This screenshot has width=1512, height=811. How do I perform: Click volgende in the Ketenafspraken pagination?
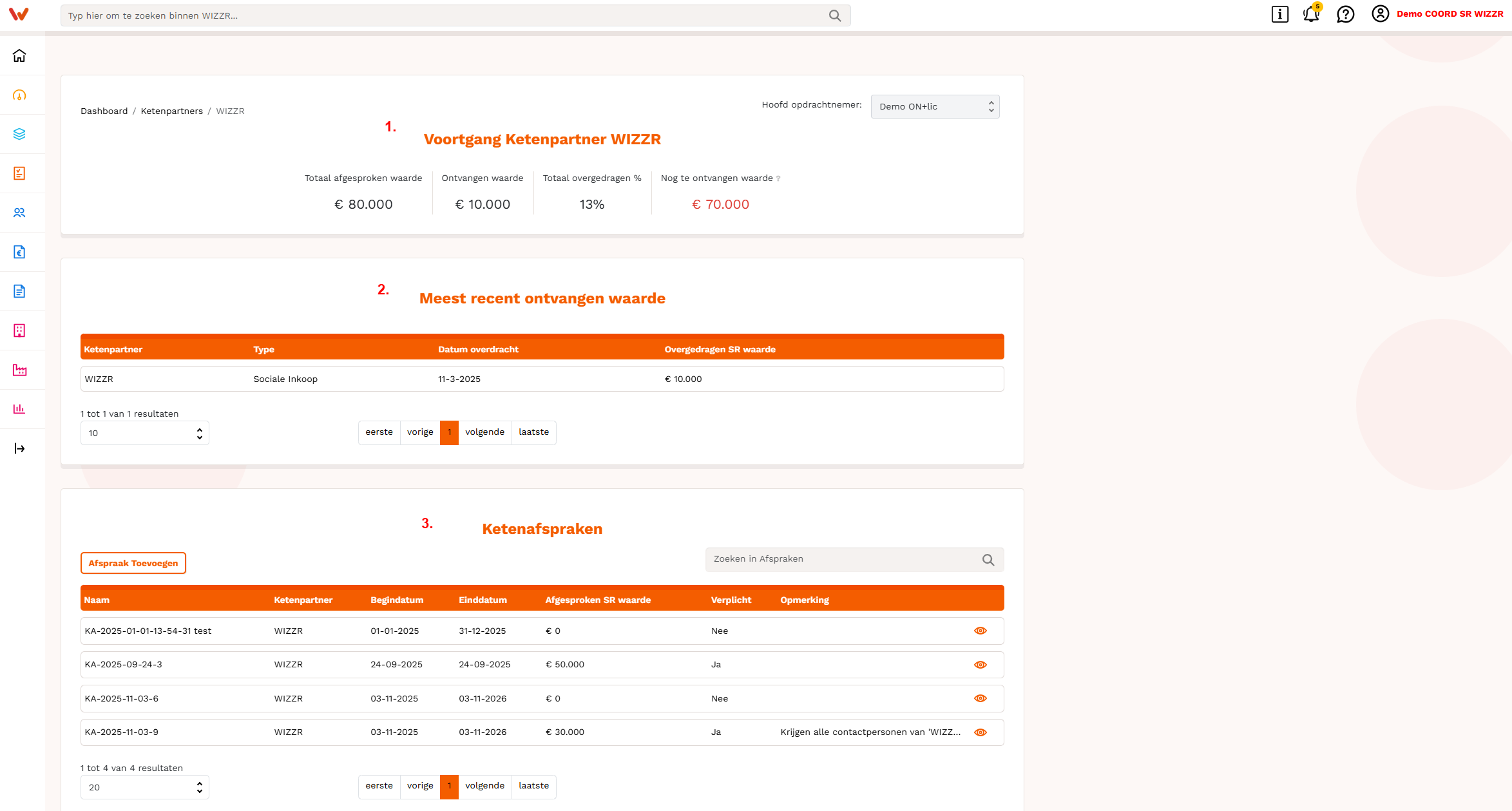tap(484, 786)
